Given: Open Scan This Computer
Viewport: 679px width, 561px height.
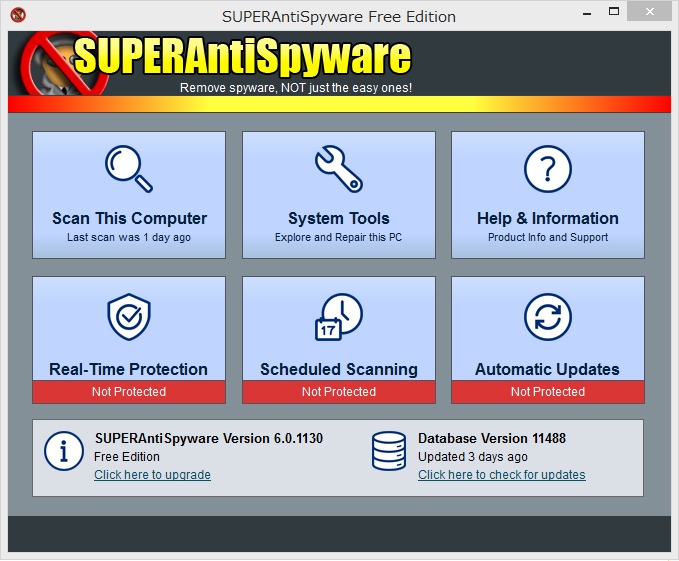Looking at the screenshot, I should (129, 195).
